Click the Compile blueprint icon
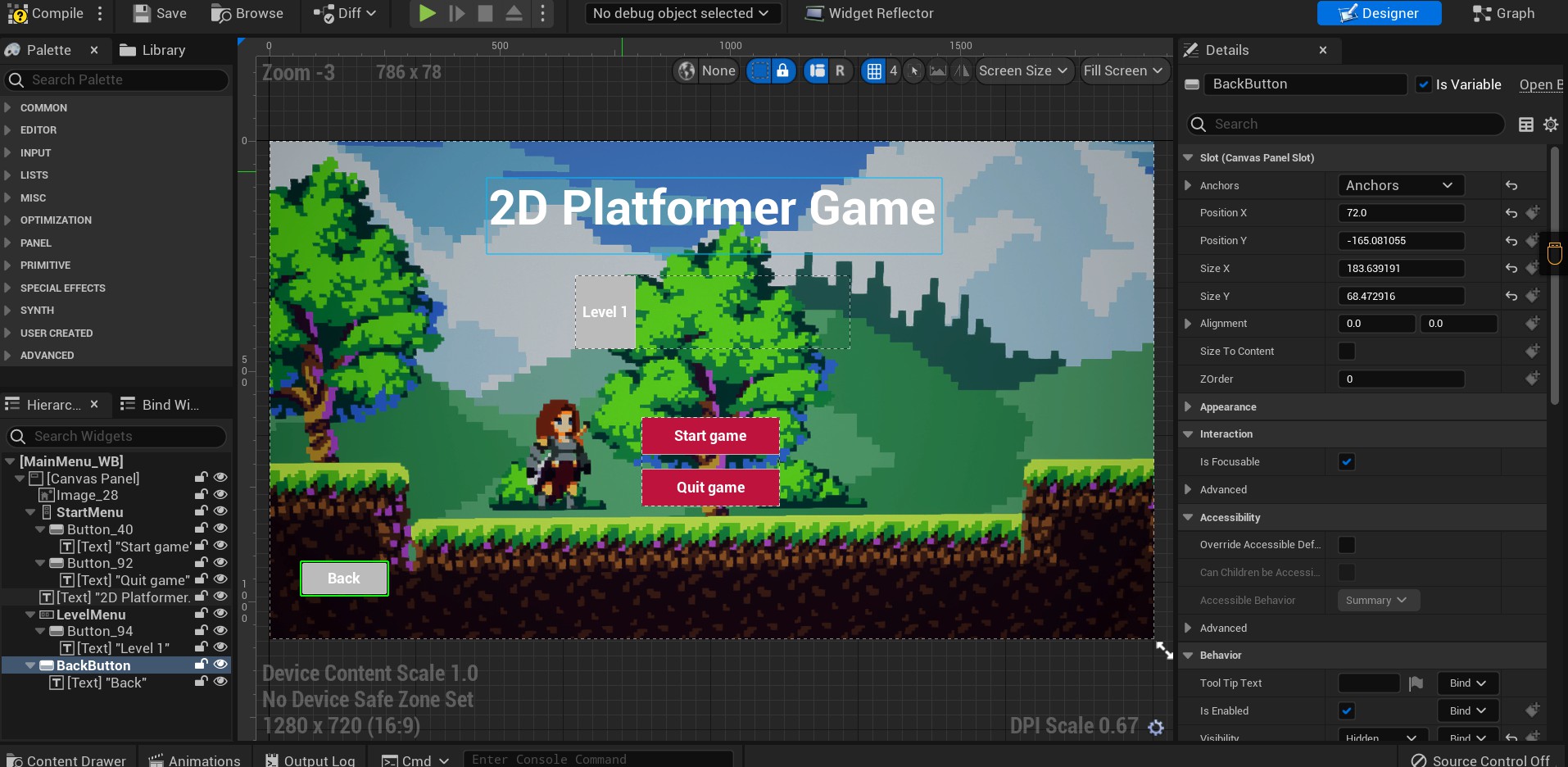 [x=18, y=13]
